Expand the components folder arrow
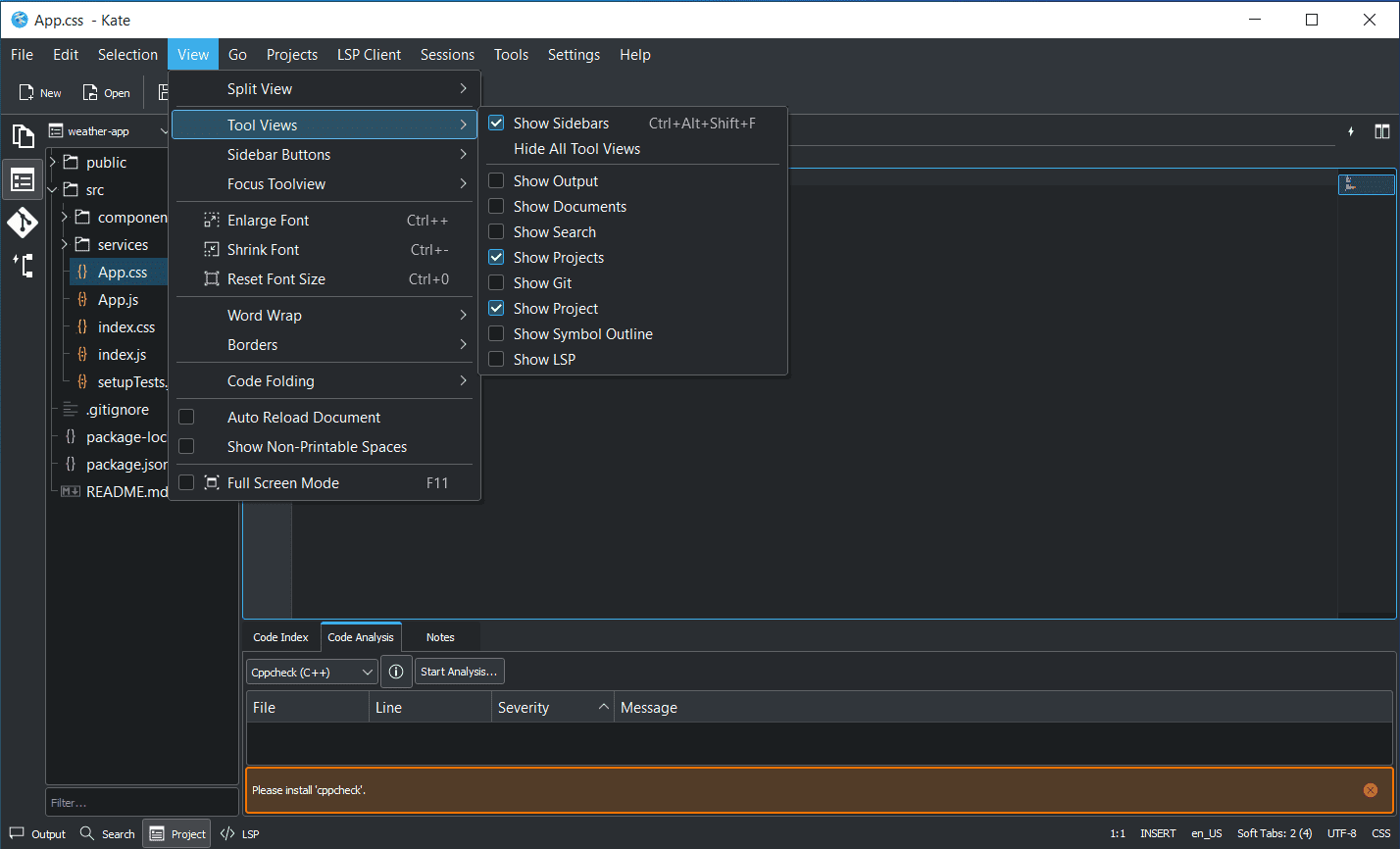 [x=65, y=218]
